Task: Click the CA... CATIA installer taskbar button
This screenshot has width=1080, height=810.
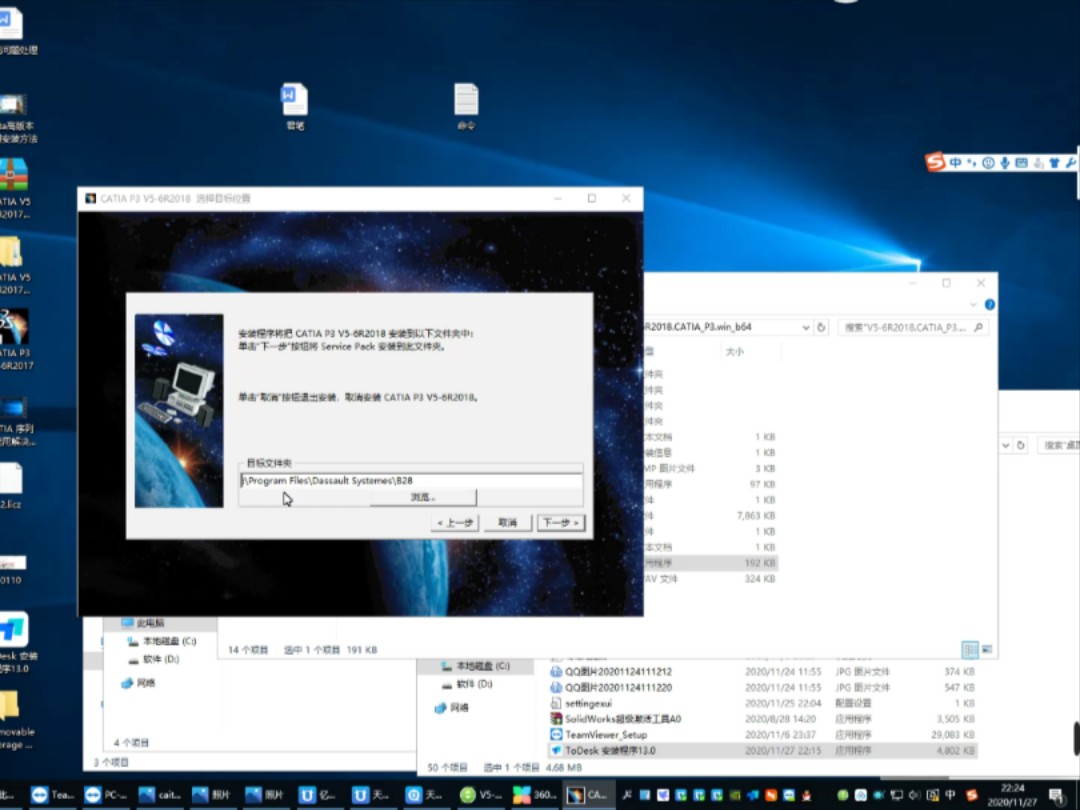Action: pos(588,795)
